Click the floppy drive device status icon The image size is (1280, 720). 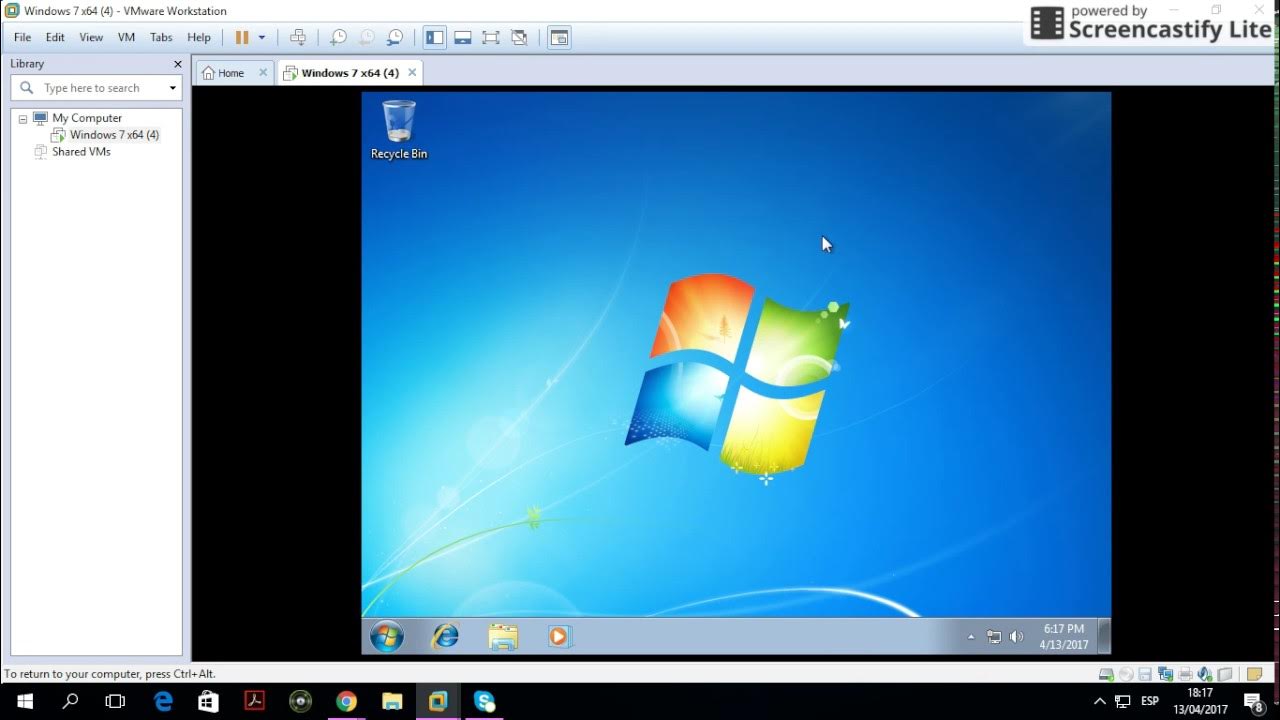pos(1146,674)
